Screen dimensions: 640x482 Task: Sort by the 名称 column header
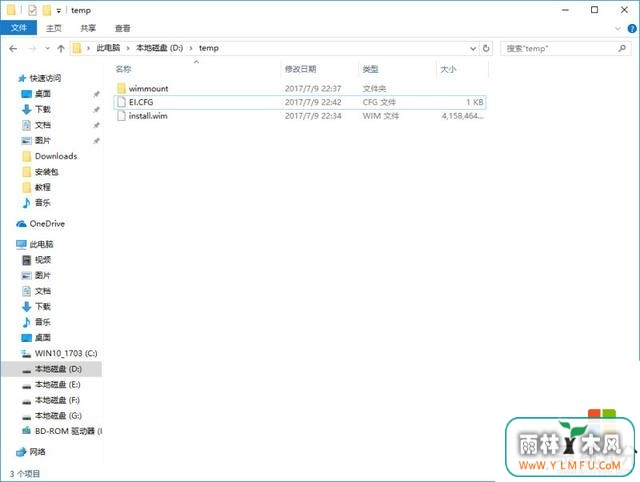[x=123, y=69]
